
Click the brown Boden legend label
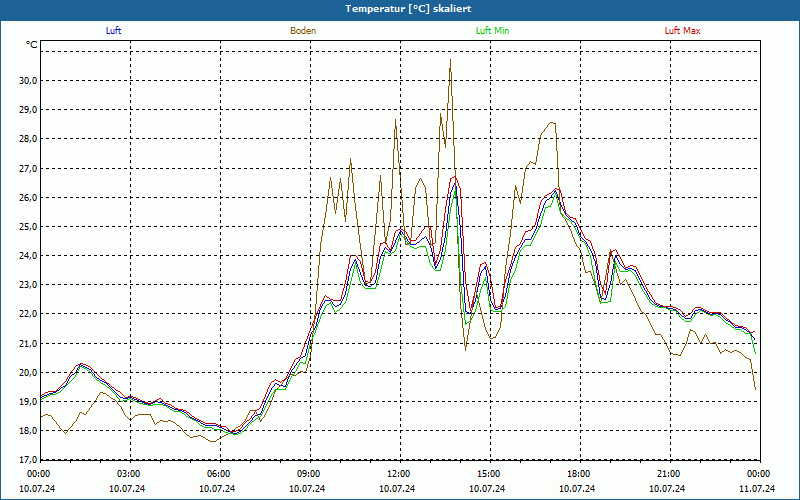coord(303,31)
